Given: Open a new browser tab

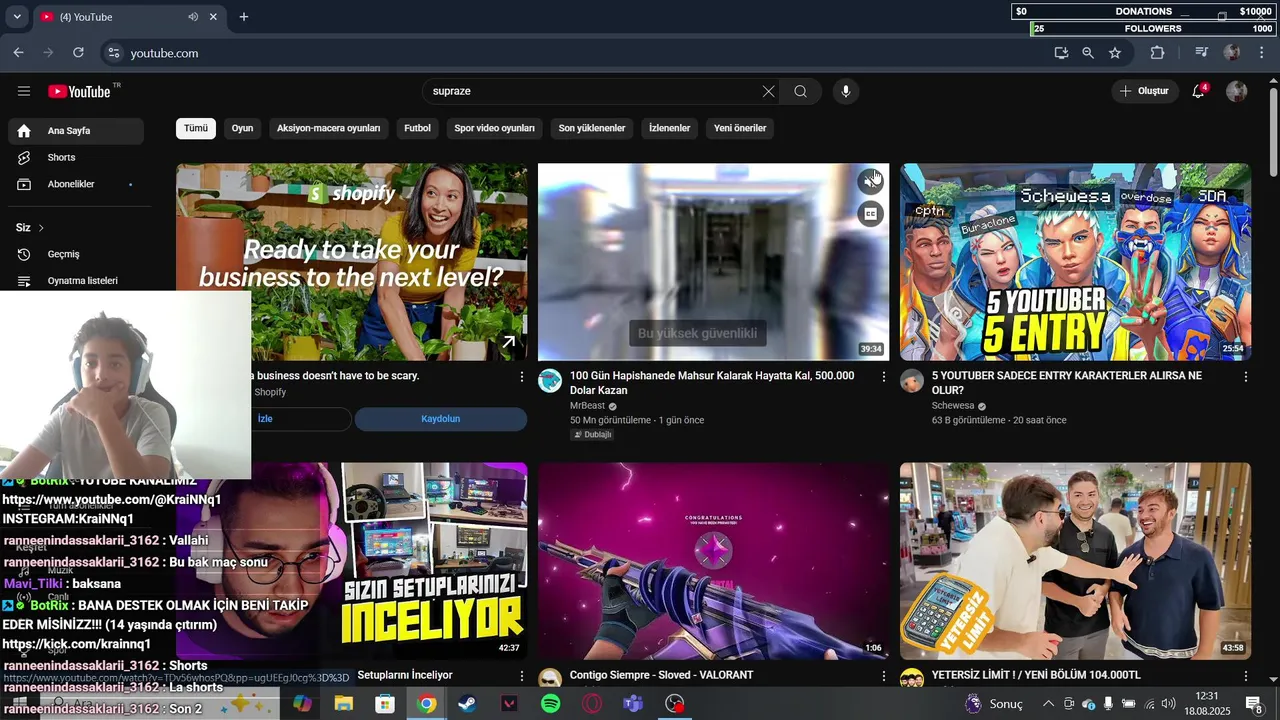Looking at the screenshot, I should [x=244, y=17].
